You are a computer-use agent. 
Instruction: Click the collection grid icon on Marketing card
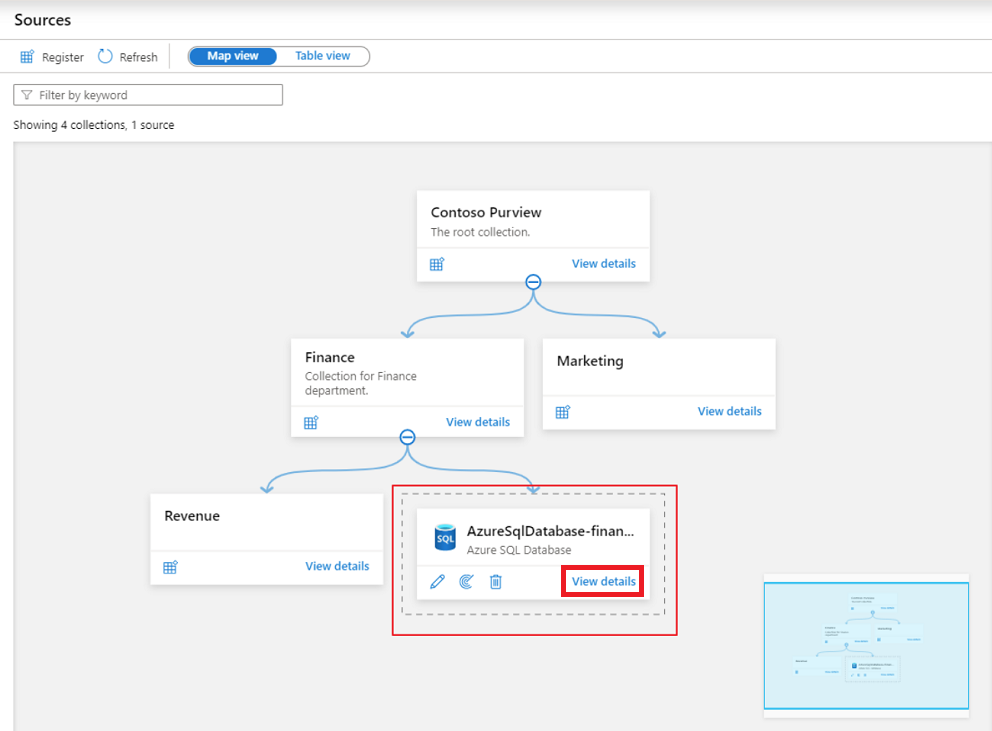click(563, 411)
